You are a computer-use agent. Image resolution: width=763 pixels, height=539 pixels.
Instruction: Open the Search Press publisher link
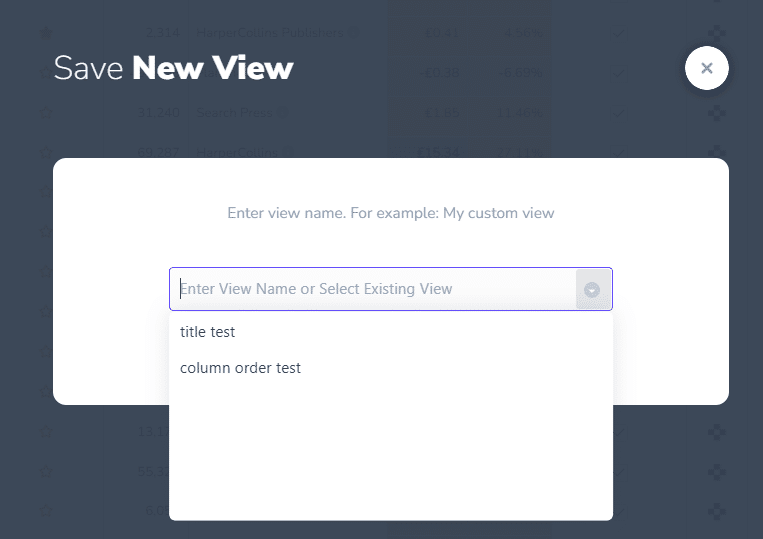coord(235,114)
